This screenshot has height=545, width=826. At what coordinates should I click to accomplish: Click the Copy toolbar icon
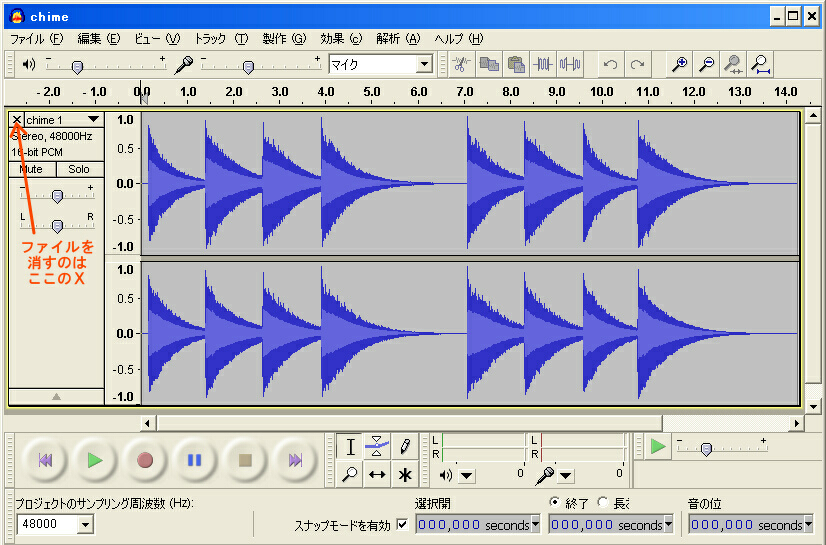489,64
